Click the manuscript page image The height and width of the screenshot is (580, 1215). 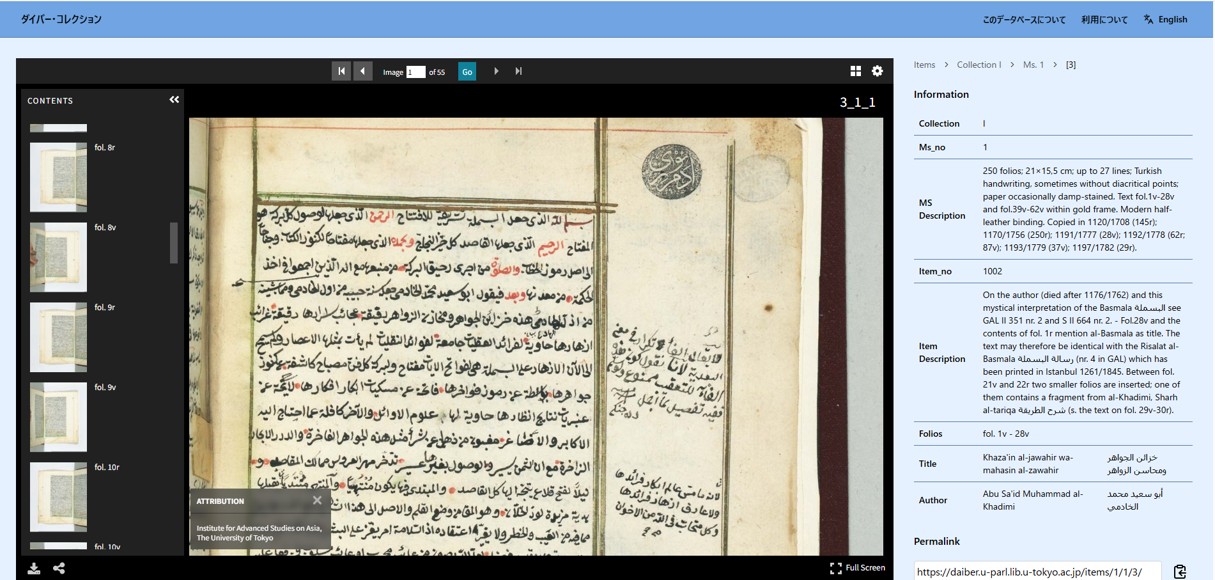[x=535, y=336]
